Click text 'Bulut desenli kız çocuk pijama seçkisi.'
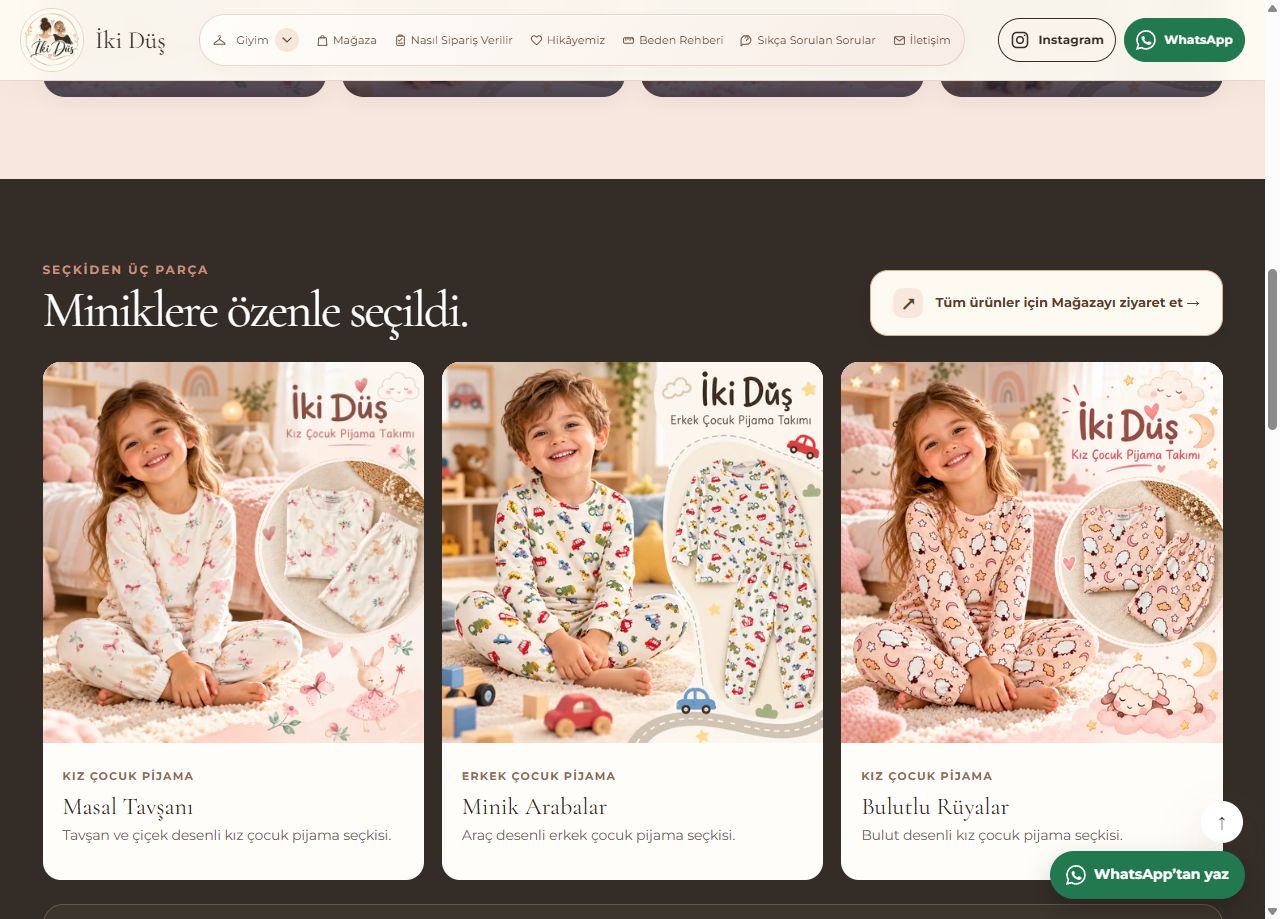 [x=992, y=835]
